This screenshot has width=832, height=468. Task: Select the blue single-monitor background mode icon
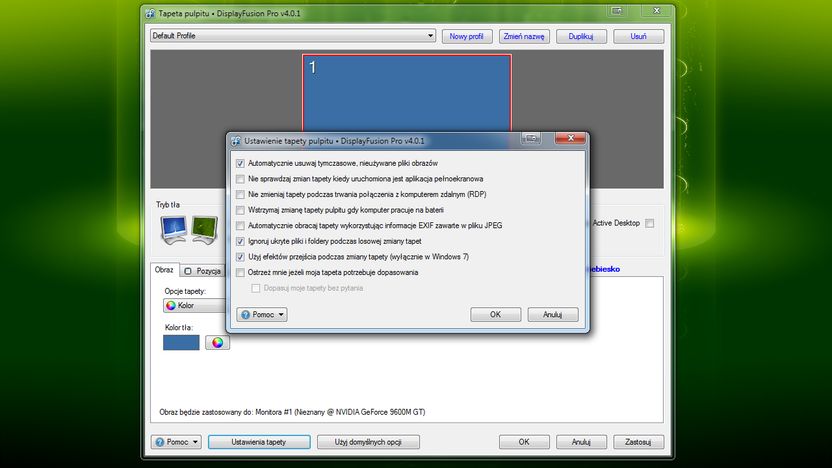point(174,230)
